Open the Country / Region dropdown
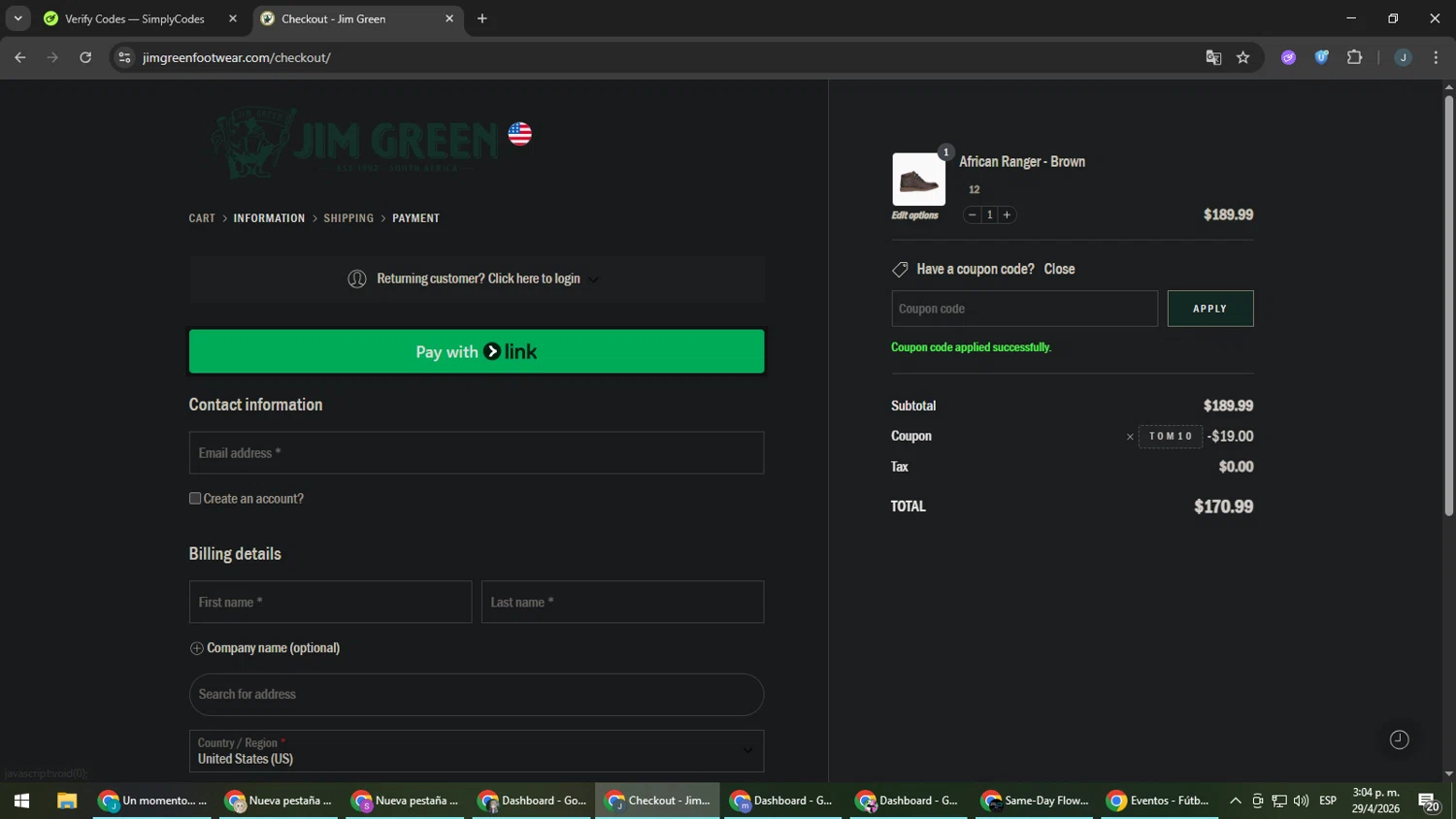This screenshot has width=1456, height=819. (477, 751)
